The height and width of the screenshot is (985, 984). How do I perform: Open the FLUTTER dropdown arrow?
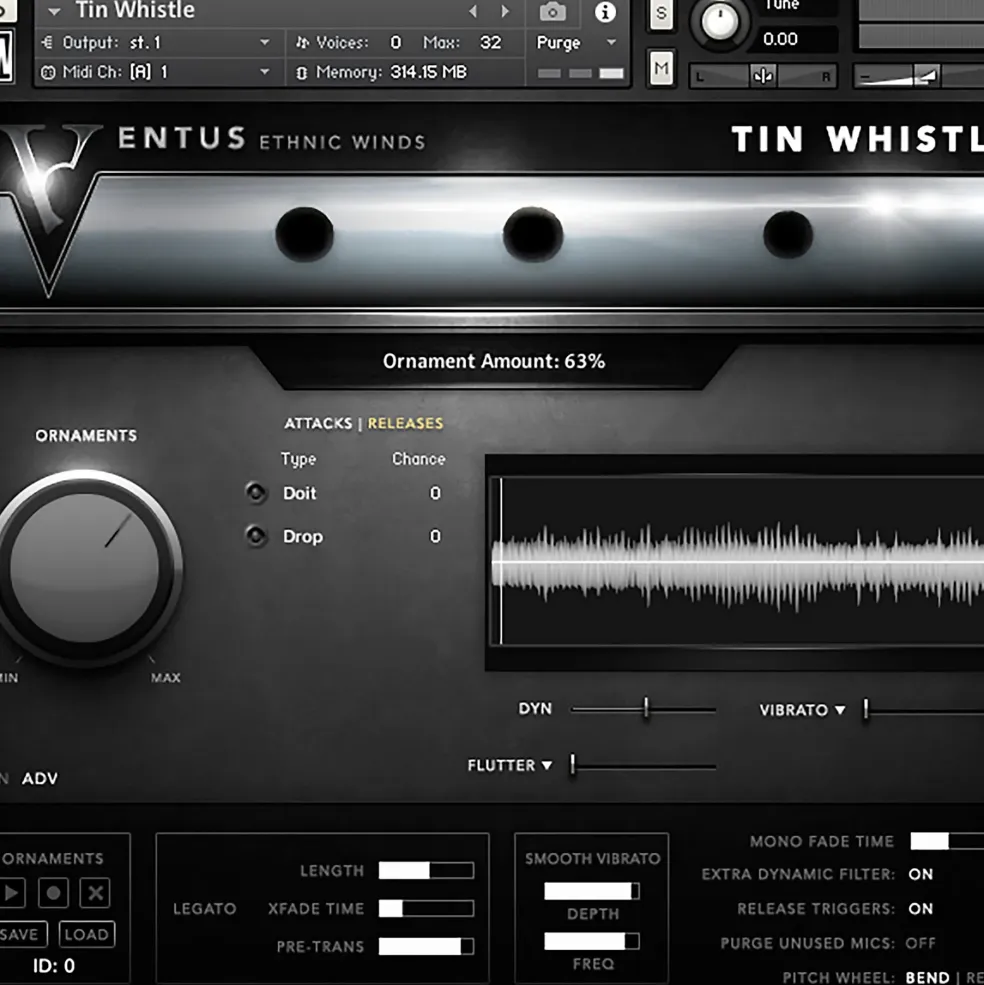(x=547, y=766)
